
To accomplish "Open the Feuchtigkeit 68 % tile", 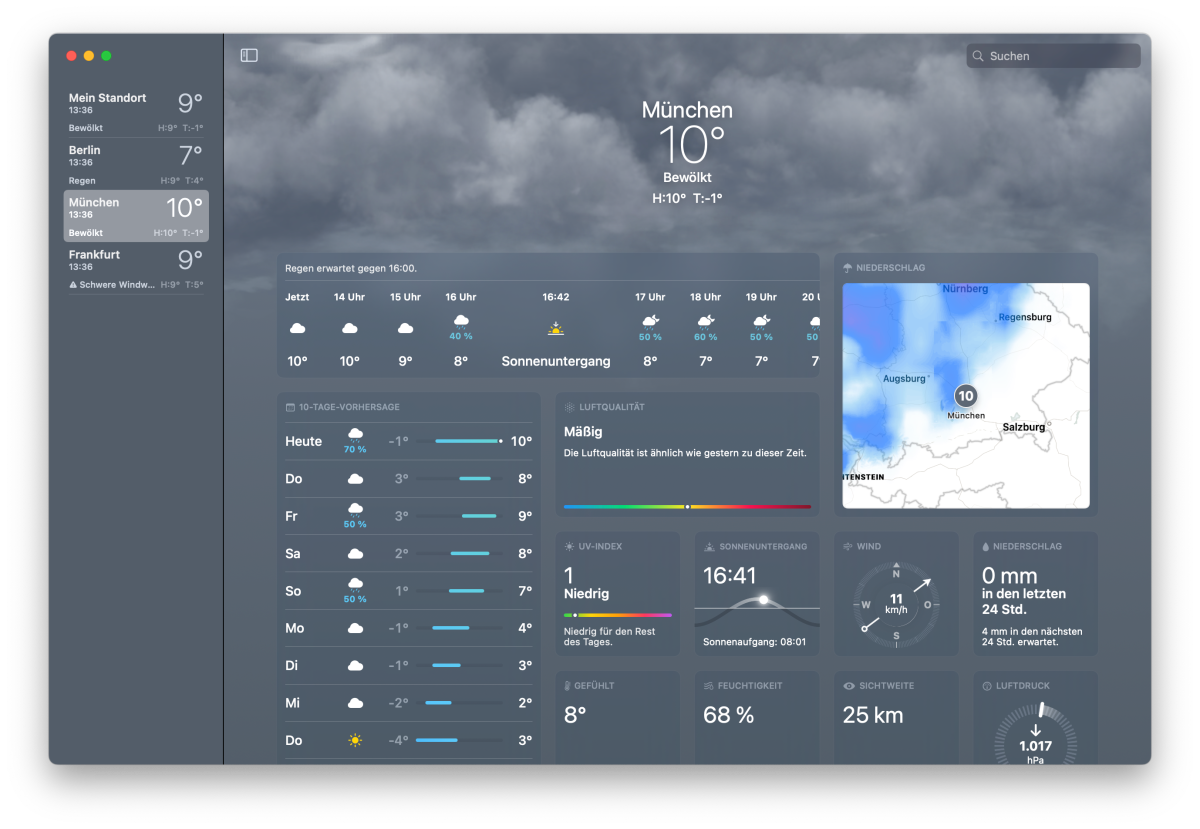I will 756,716.
